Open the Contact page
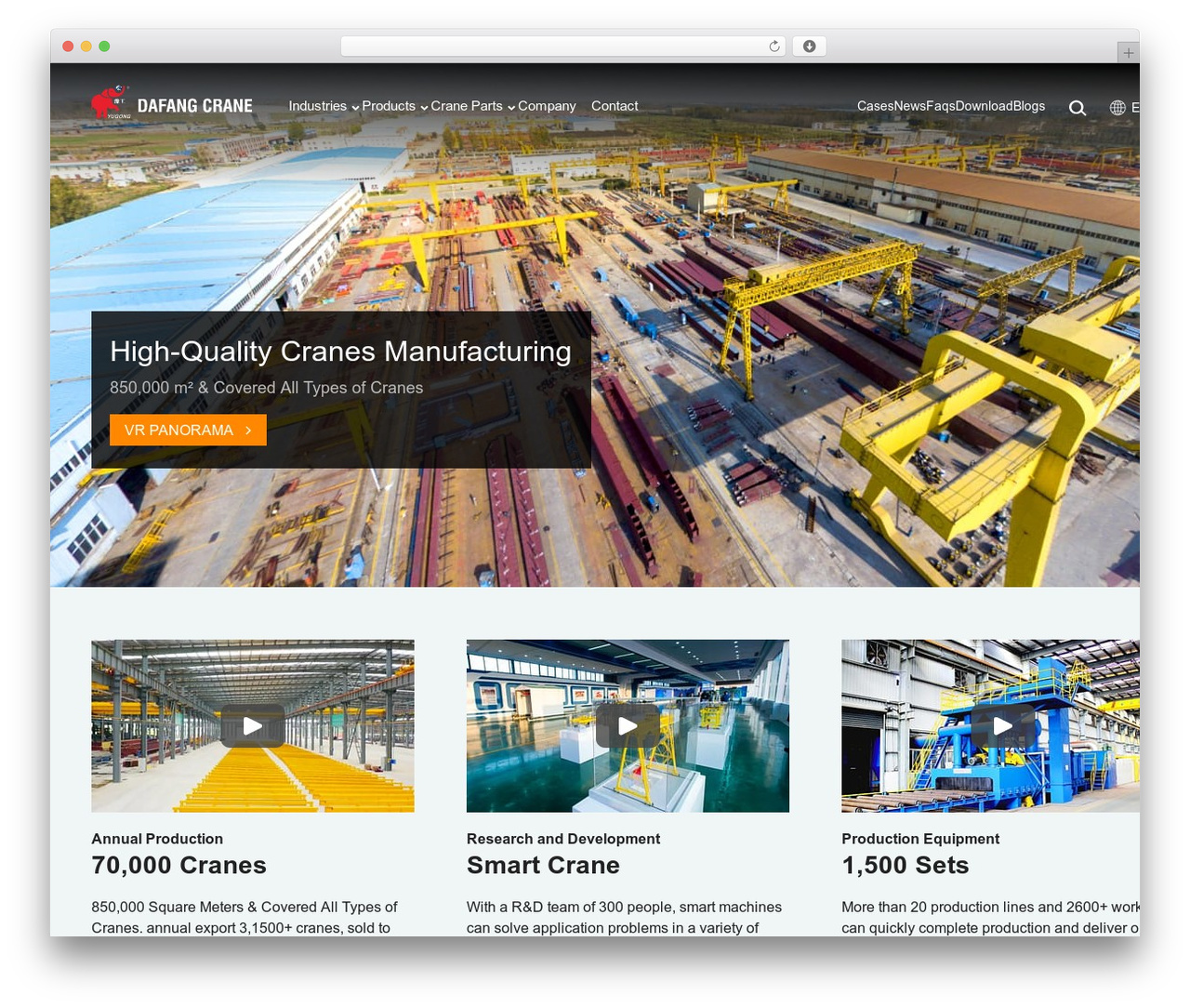 coord(615,106)
